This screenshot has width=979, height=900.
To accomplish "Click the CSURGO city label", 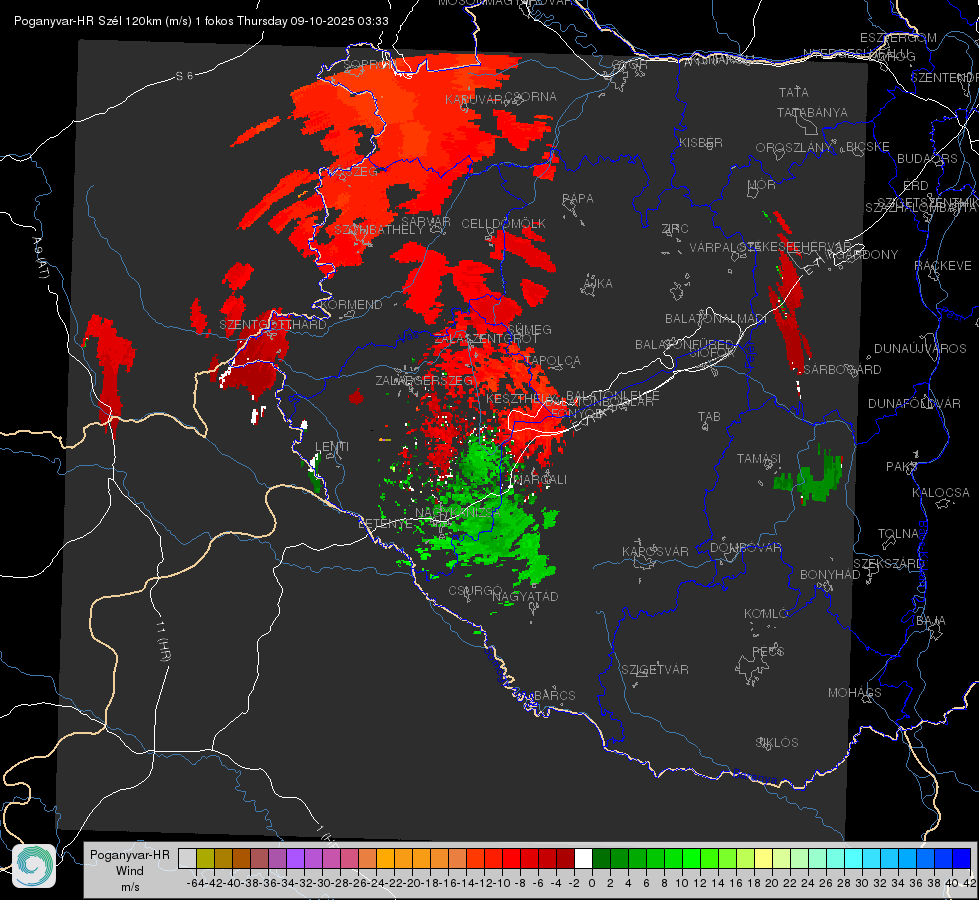I will [475, 591].
